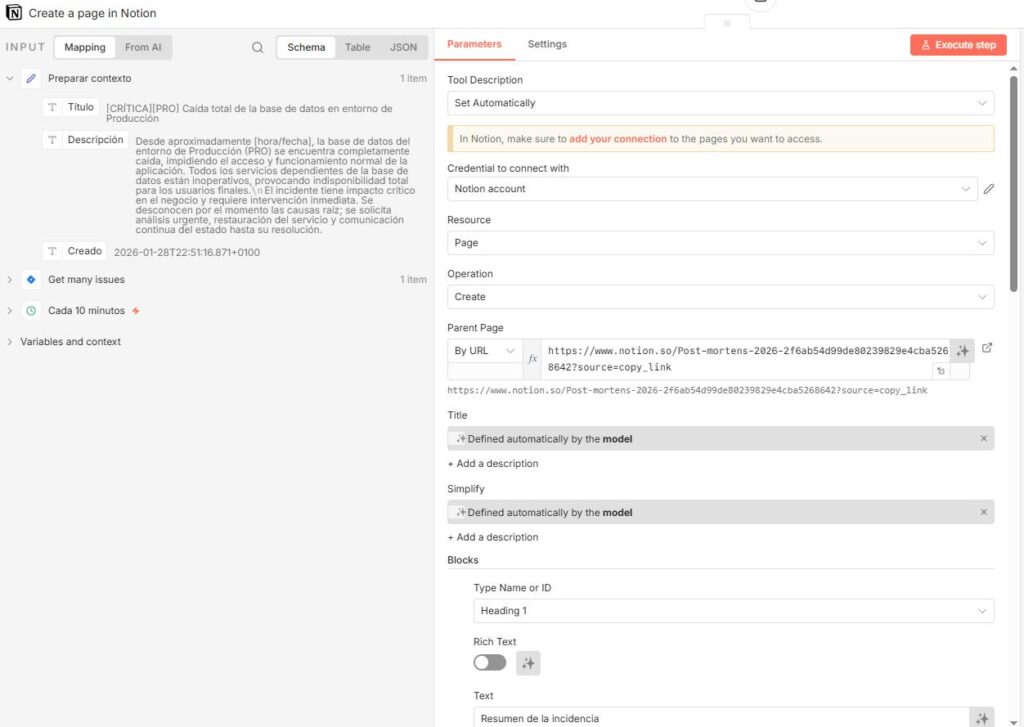Click the Text input field with Resumen de la incidencia

click(720, 718)
